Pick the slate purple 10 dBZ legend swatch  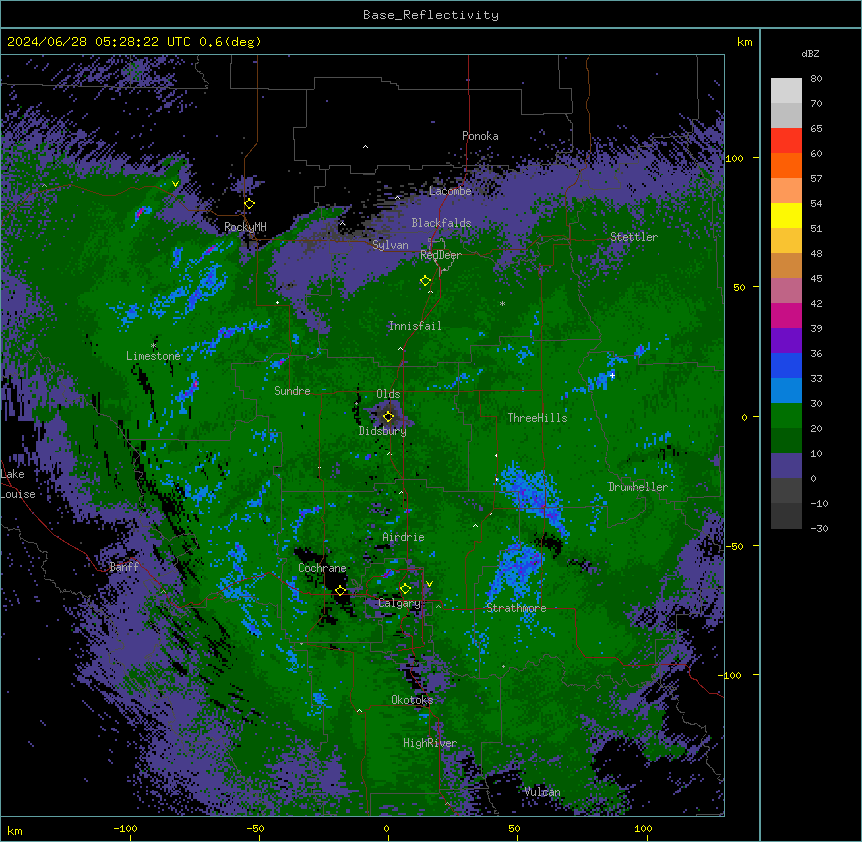click(786, 466)
